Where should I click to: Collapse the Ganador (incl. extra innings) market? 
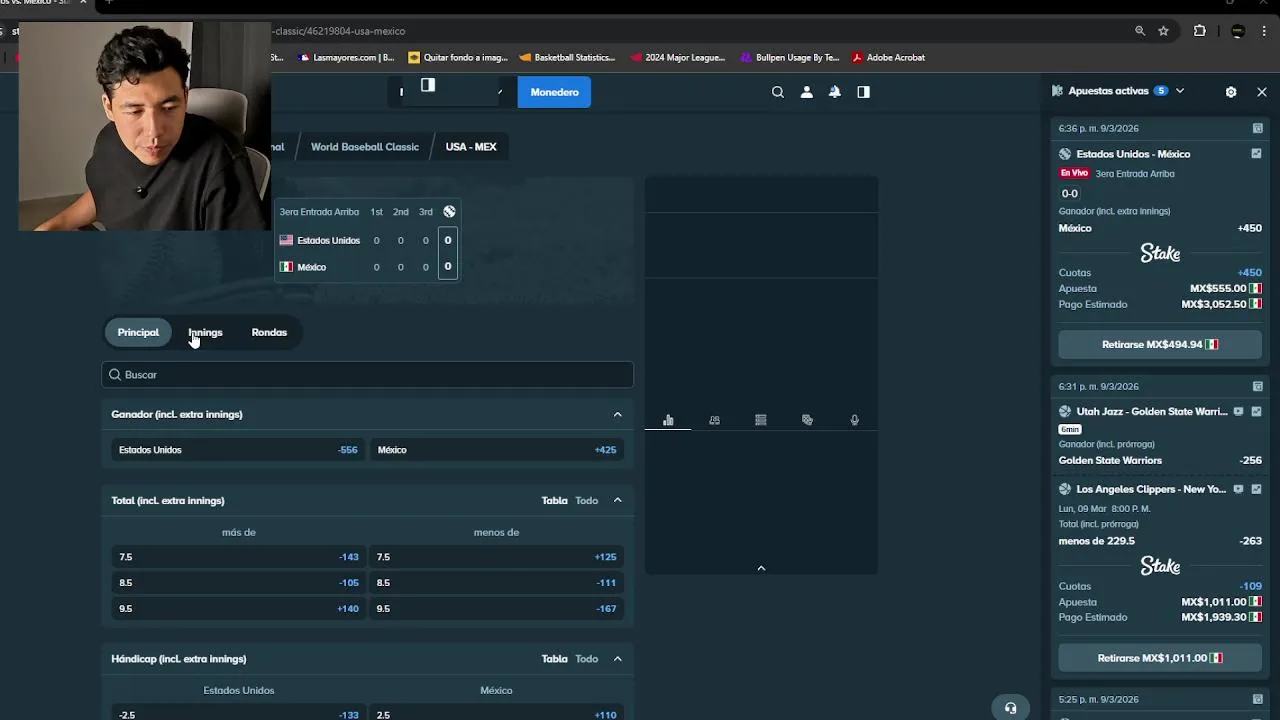point(617,414)
